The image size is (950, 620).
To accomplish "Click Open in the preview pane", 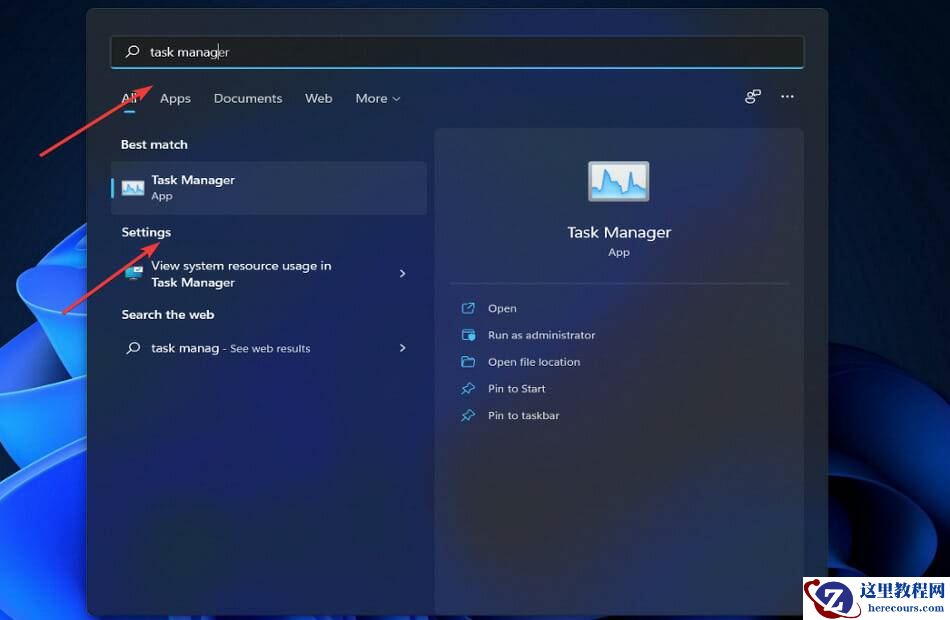I will [502, 308].
